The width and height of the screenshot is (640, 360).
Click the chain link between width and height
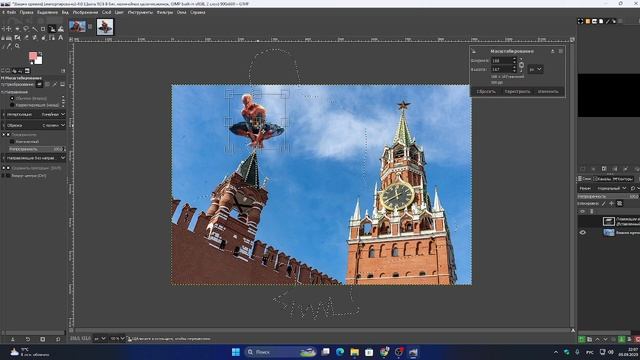pyautogui.click(x=521, y=65)
